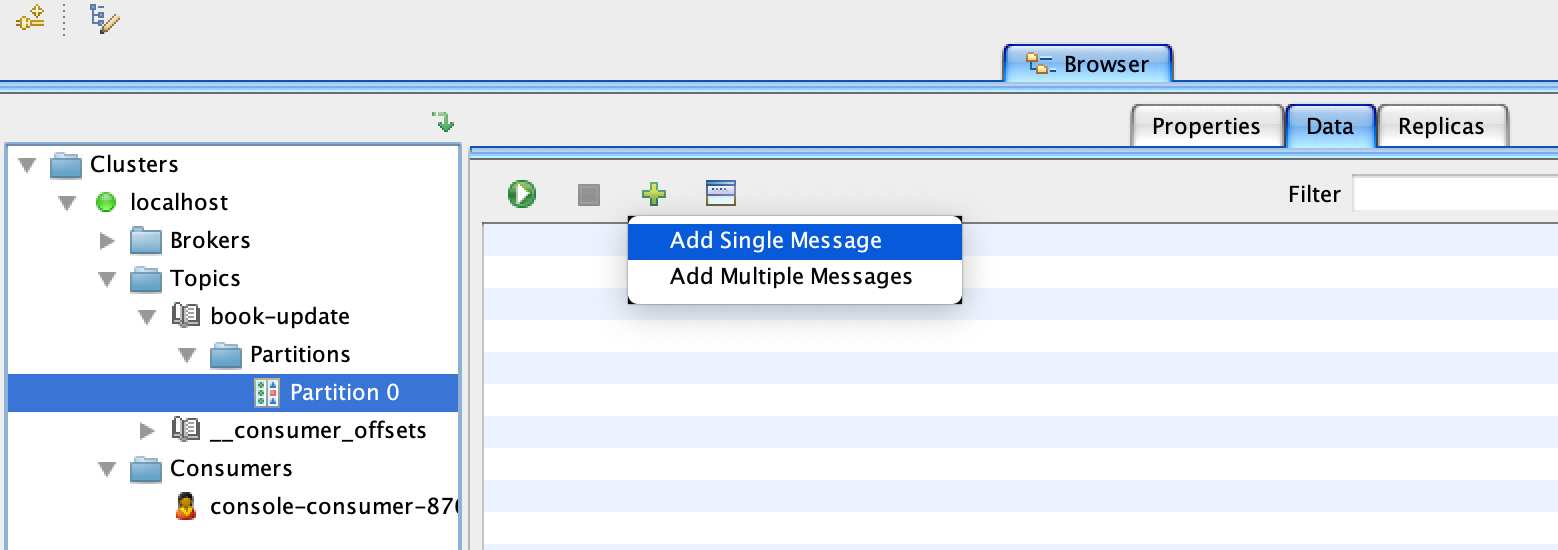Screen dimensions: 1558x550
Task: Expand the __consumer_offsets topic
Action: tap(148, 430)
